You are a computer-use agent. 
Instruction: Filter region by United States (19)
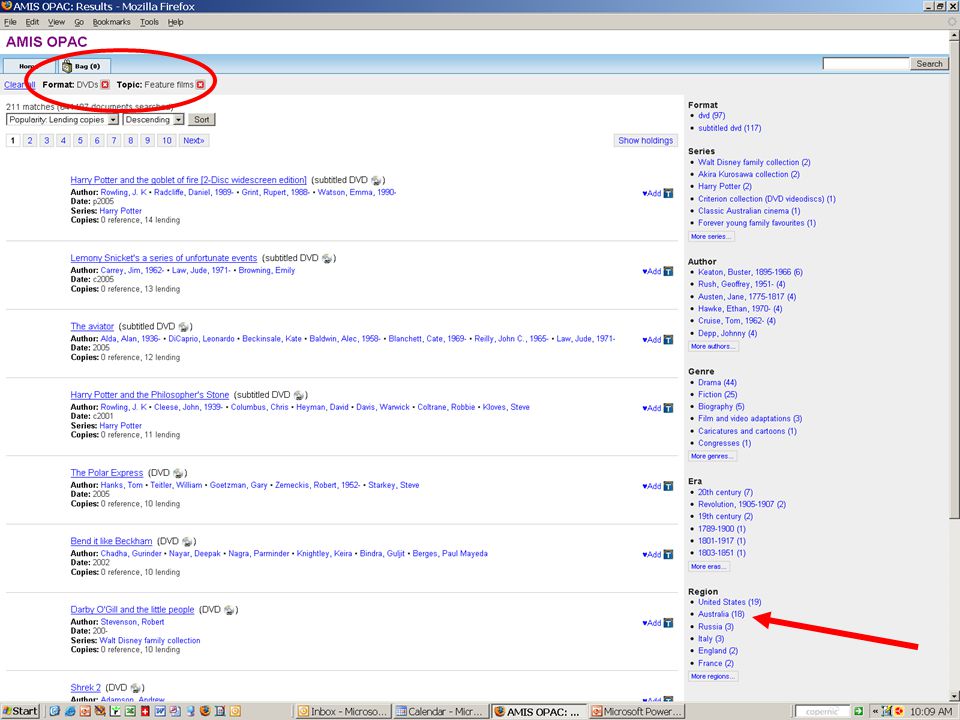[730, 602]
